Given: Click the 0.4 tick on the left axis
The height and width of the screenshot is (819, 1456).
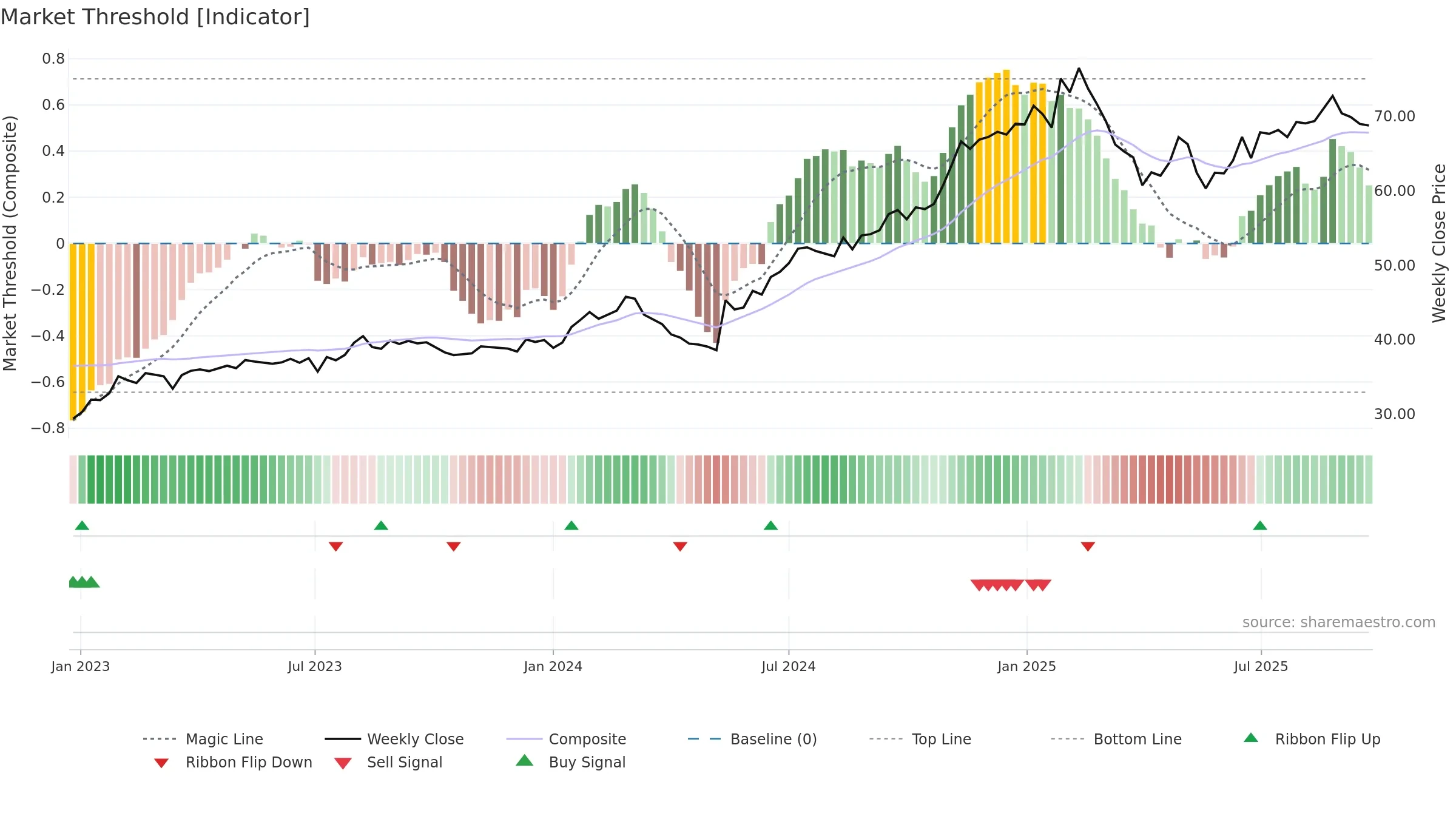Looking at the screenshot, I should [53, 151].
